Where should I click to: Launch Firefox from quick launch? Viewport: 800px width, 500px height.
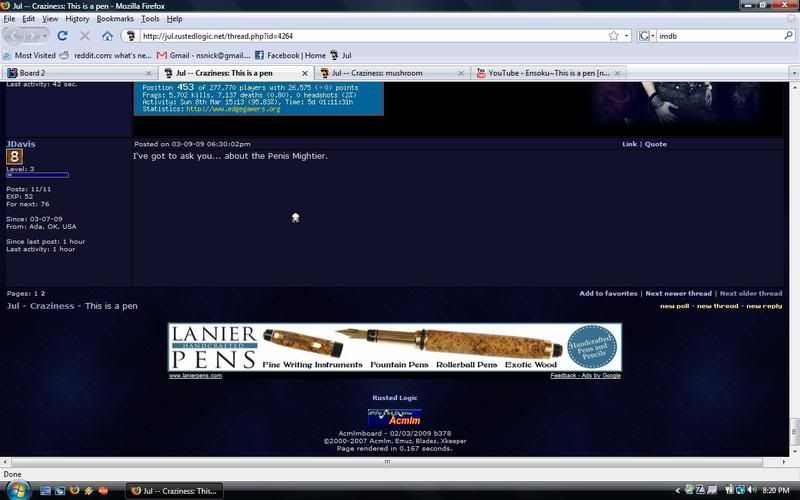click(x=74, y=491)
